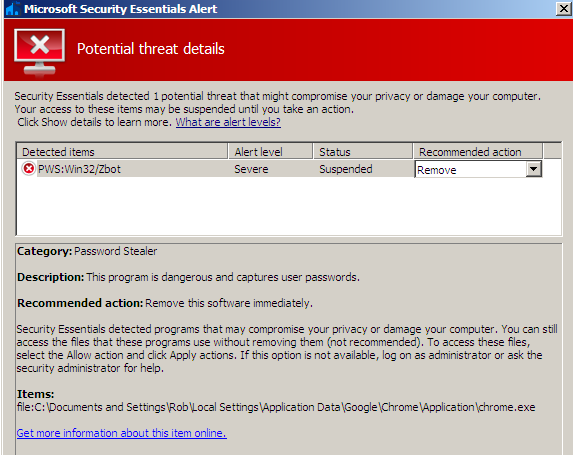Click the Severe alert level cell
This screenshot has width=573, height=455.
(x=251, y=169)
